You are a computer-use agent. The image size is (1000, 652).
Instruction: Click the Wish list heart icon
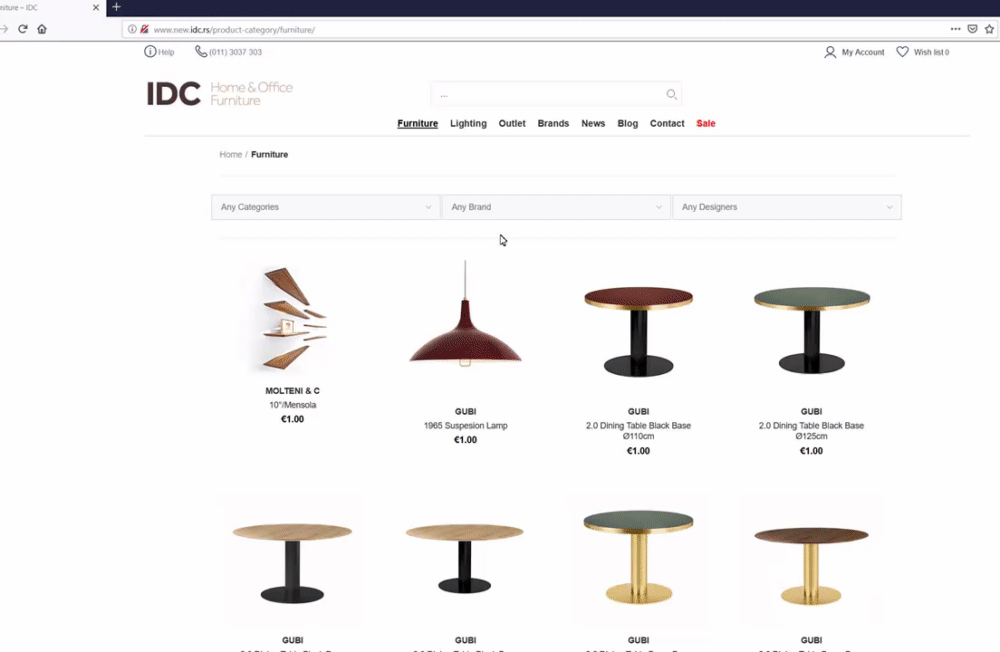click(x=902, y=52)
